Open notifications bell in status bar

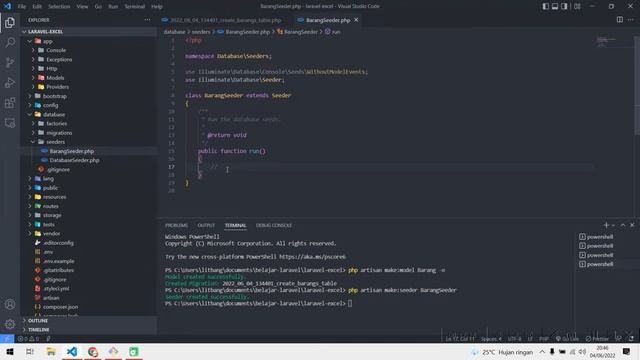coord(631,338)
